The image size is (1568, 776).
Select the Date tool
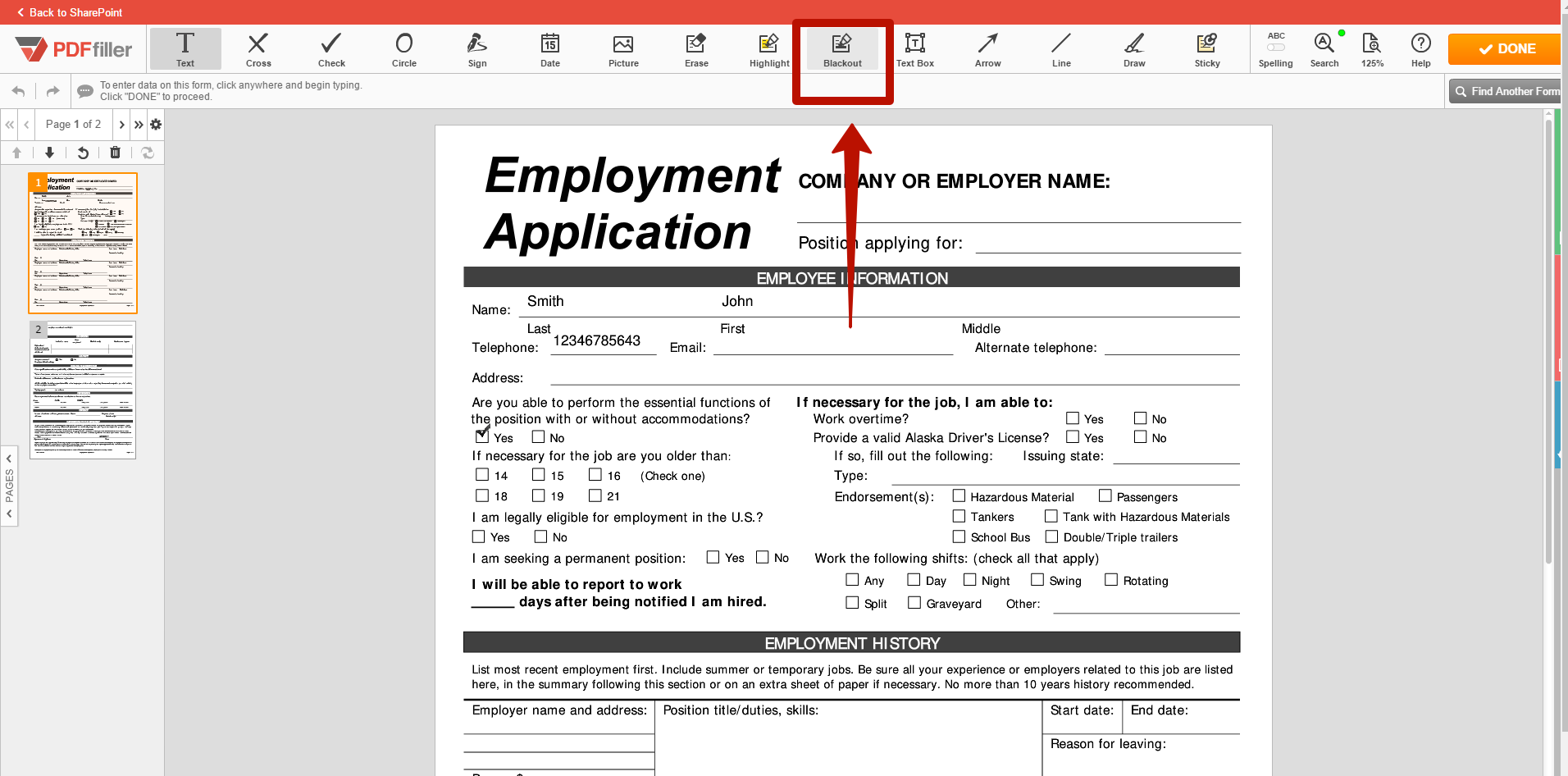(550, 49)
